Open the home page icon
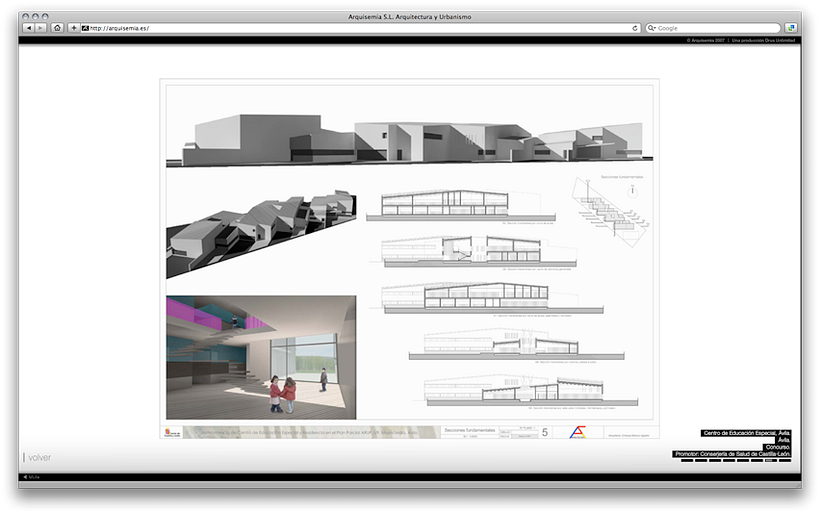The width and height of the screenshot is (820, 514). tap(58, 28)
